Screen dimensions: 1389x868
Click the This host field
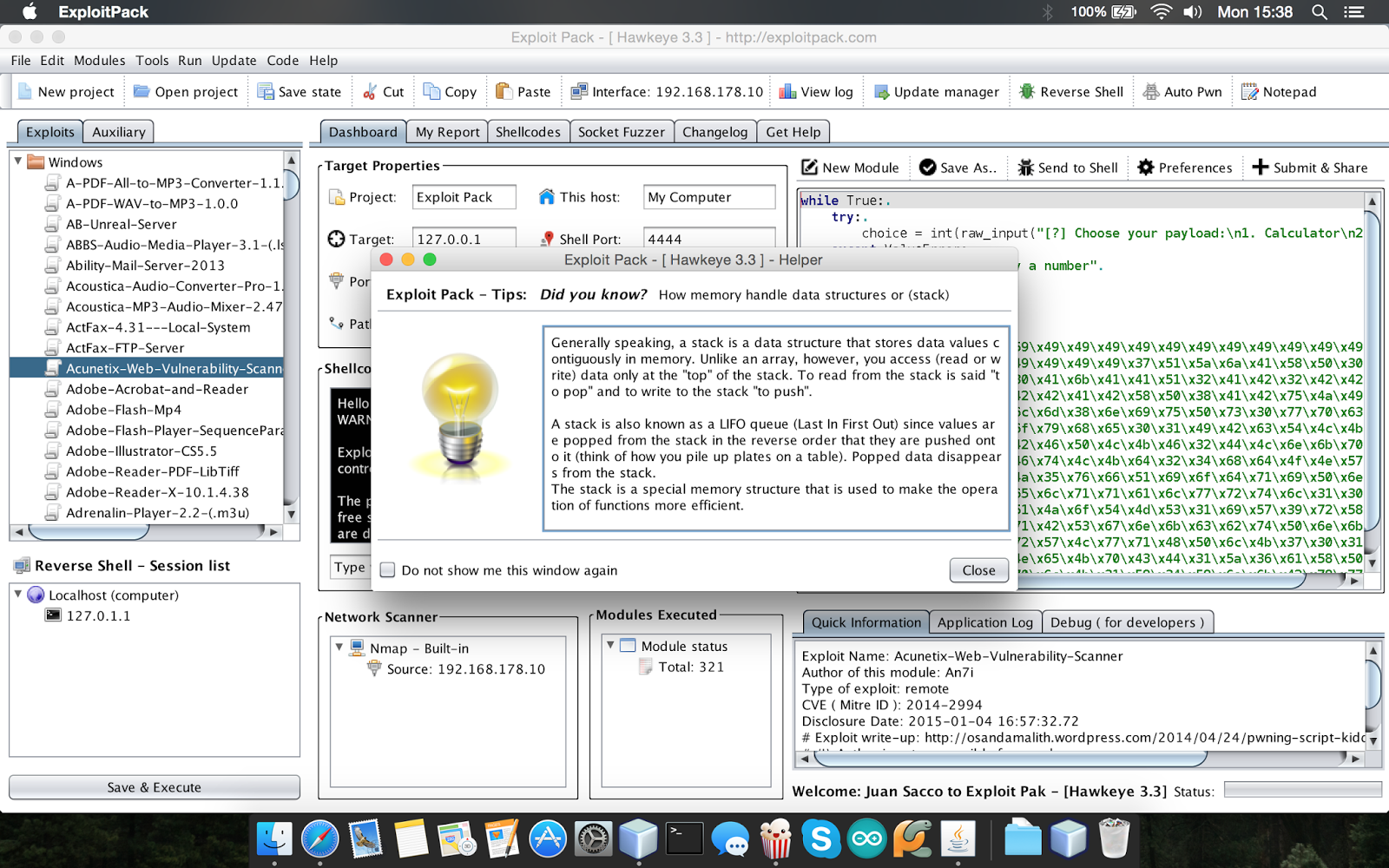coord(709,197)
